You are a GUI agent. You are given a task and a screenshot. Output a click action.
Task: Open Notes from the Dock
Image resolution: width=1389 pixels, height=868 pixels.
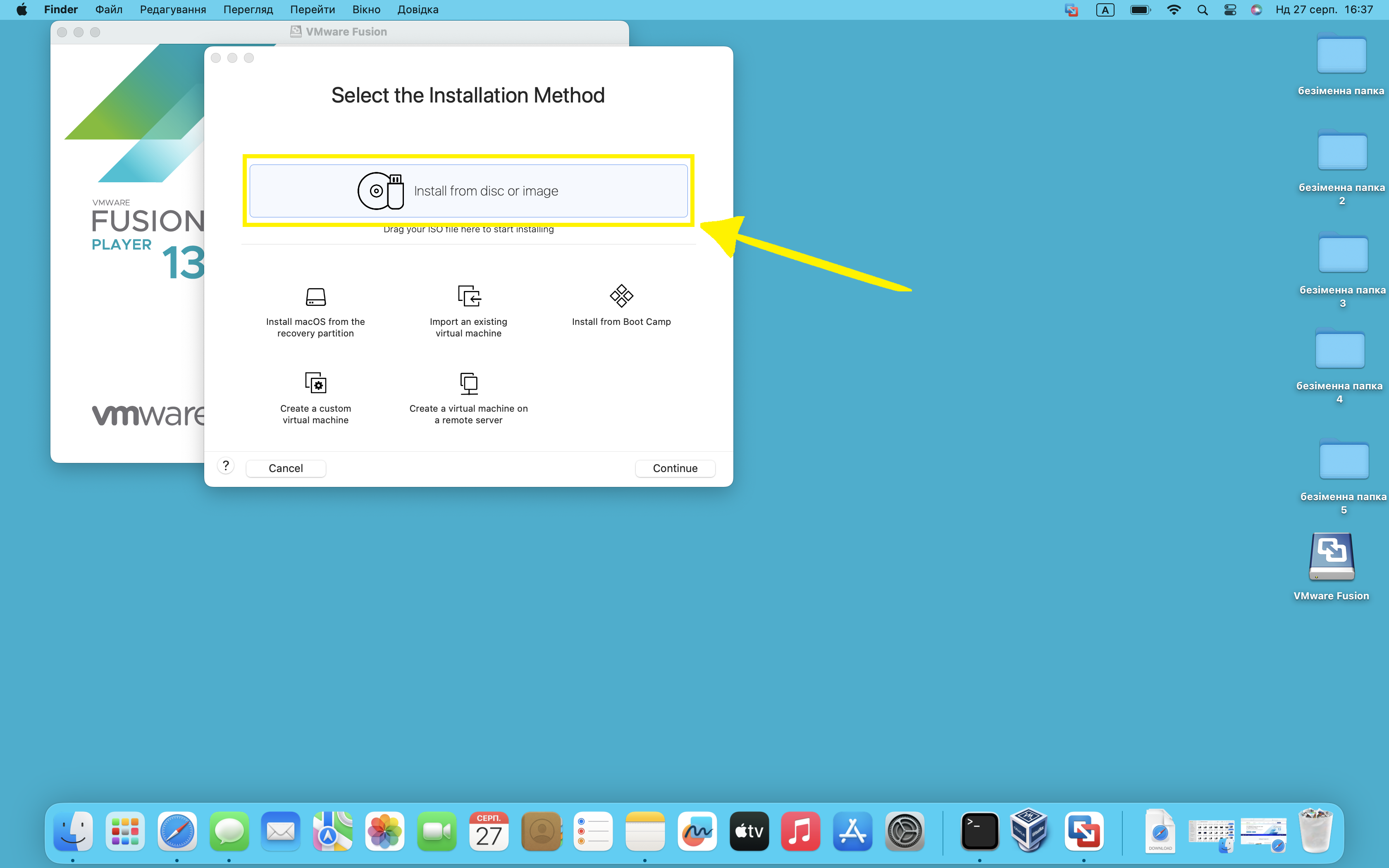645,831
